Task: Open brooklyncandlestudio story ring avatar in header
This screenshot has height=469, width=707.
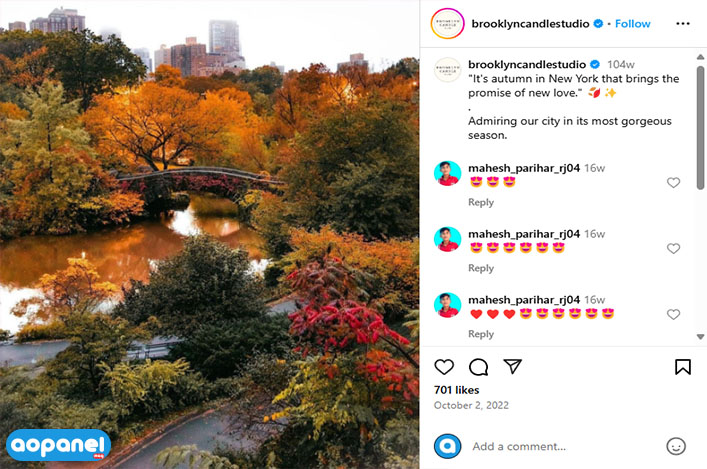Action: pyautogui.click(x=447, y=23)
